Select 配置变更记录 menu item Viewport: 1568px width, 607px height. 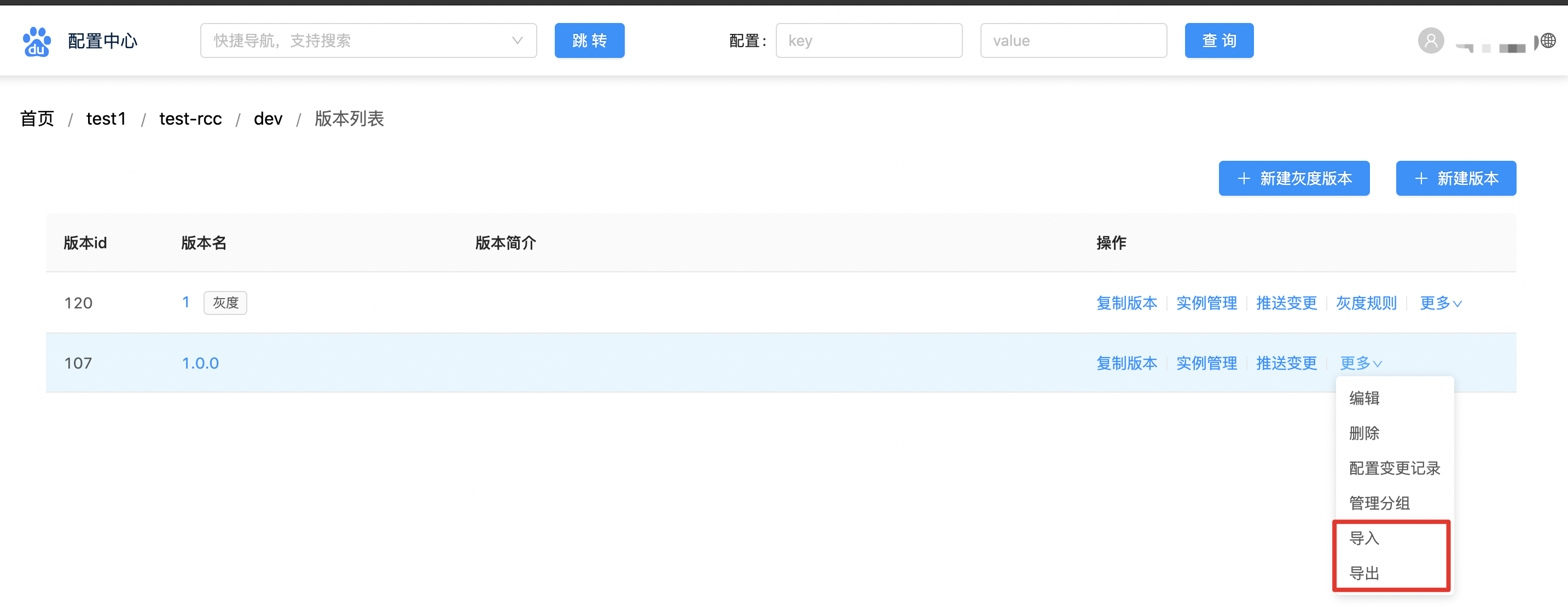[1394, 468]
